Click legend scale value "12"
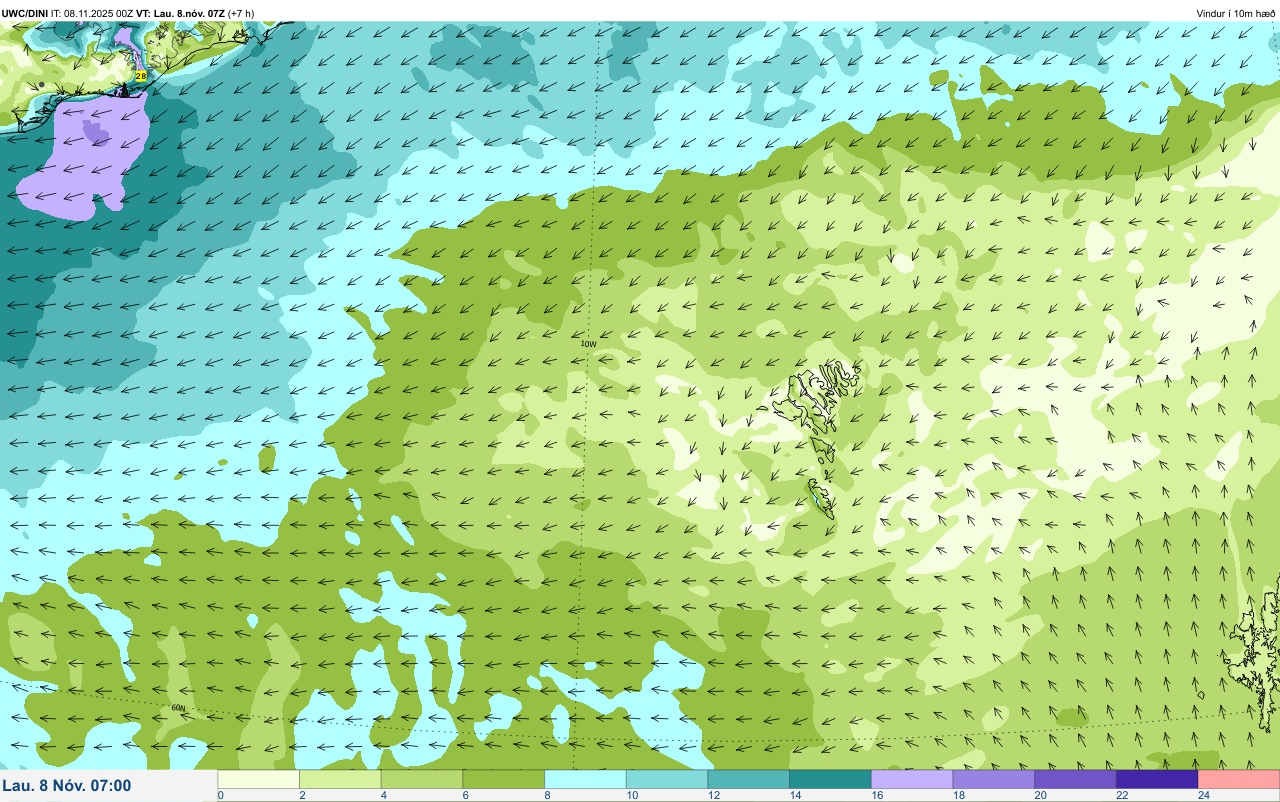Image resolution: width=1280 pixels, height=802 pixels. click(x=713, y=795)
